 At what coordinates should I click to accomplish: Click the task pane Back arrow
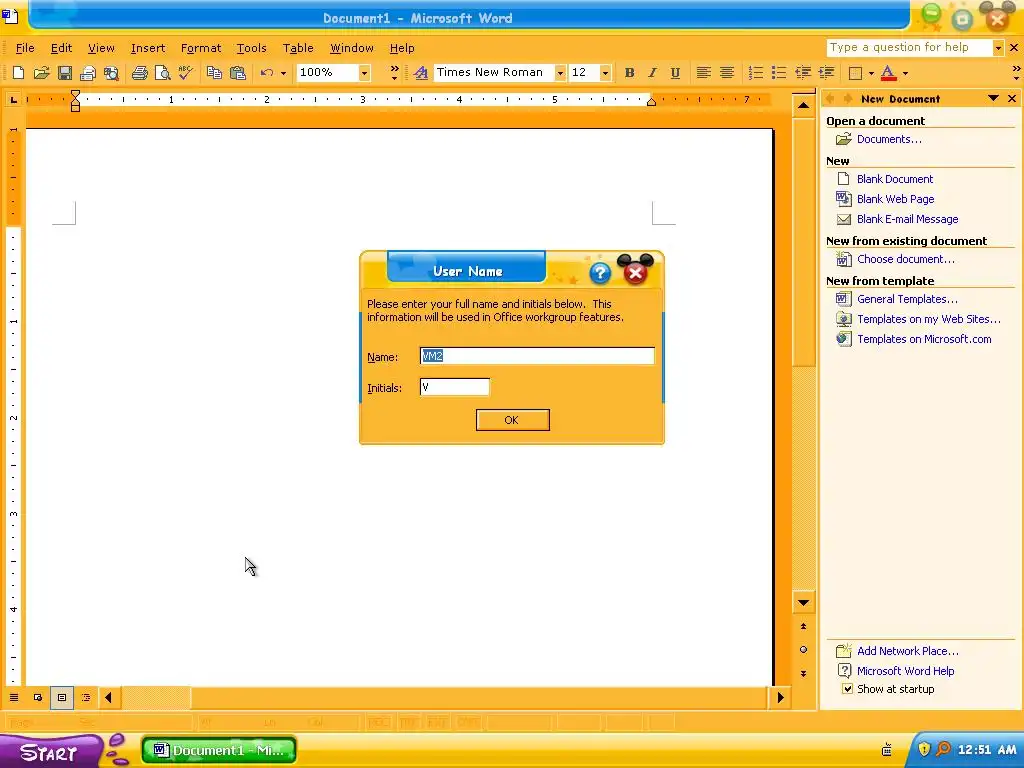831,99
